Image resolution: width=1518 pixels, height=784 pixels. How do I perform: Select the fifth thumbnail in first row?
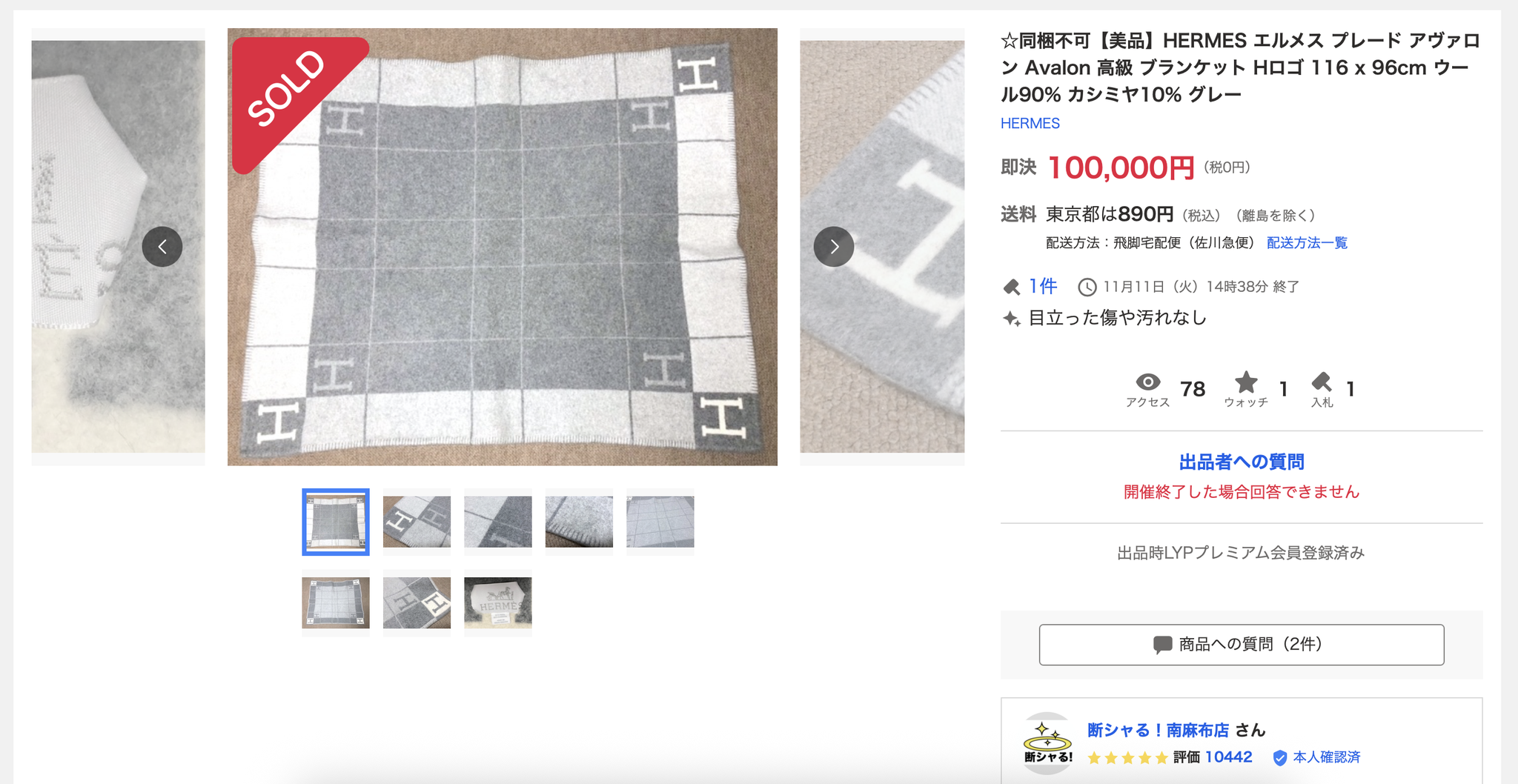pyautogui.click(x=660, y=522)
